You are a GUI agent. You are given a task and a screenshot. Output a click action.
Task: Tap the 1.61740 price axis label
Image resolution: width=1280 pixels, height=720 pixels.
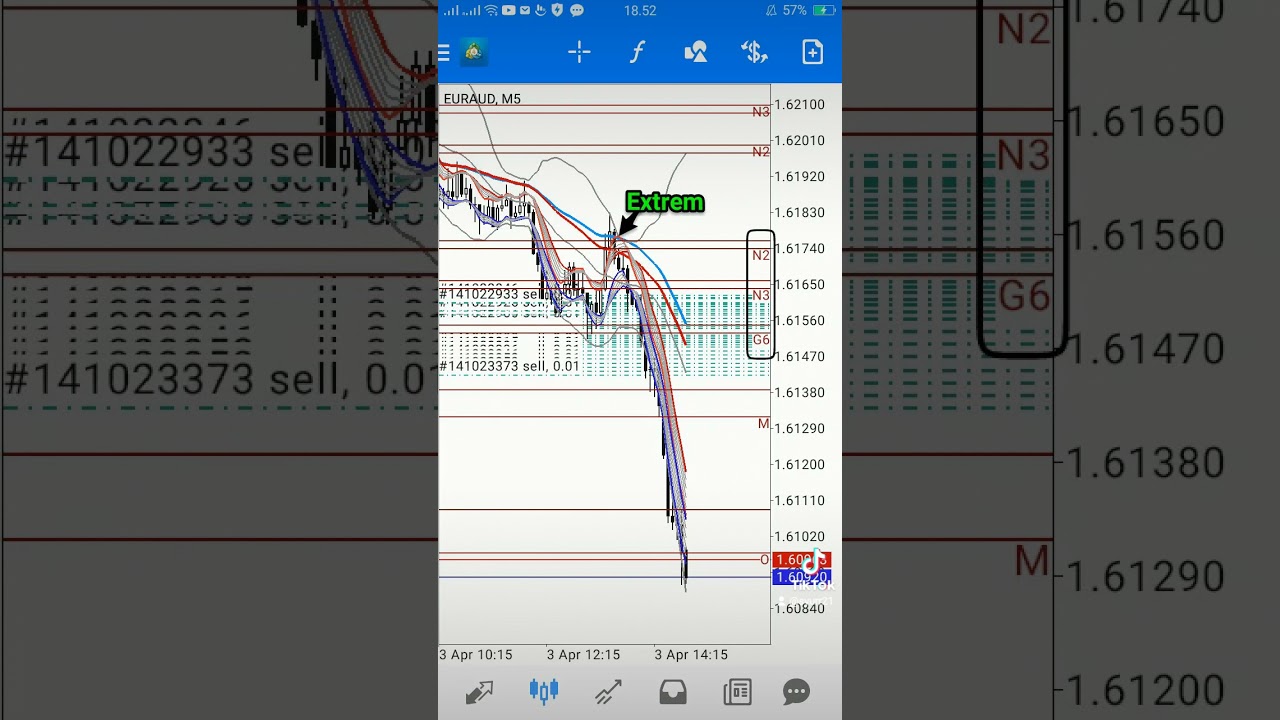tap(800, 248)
